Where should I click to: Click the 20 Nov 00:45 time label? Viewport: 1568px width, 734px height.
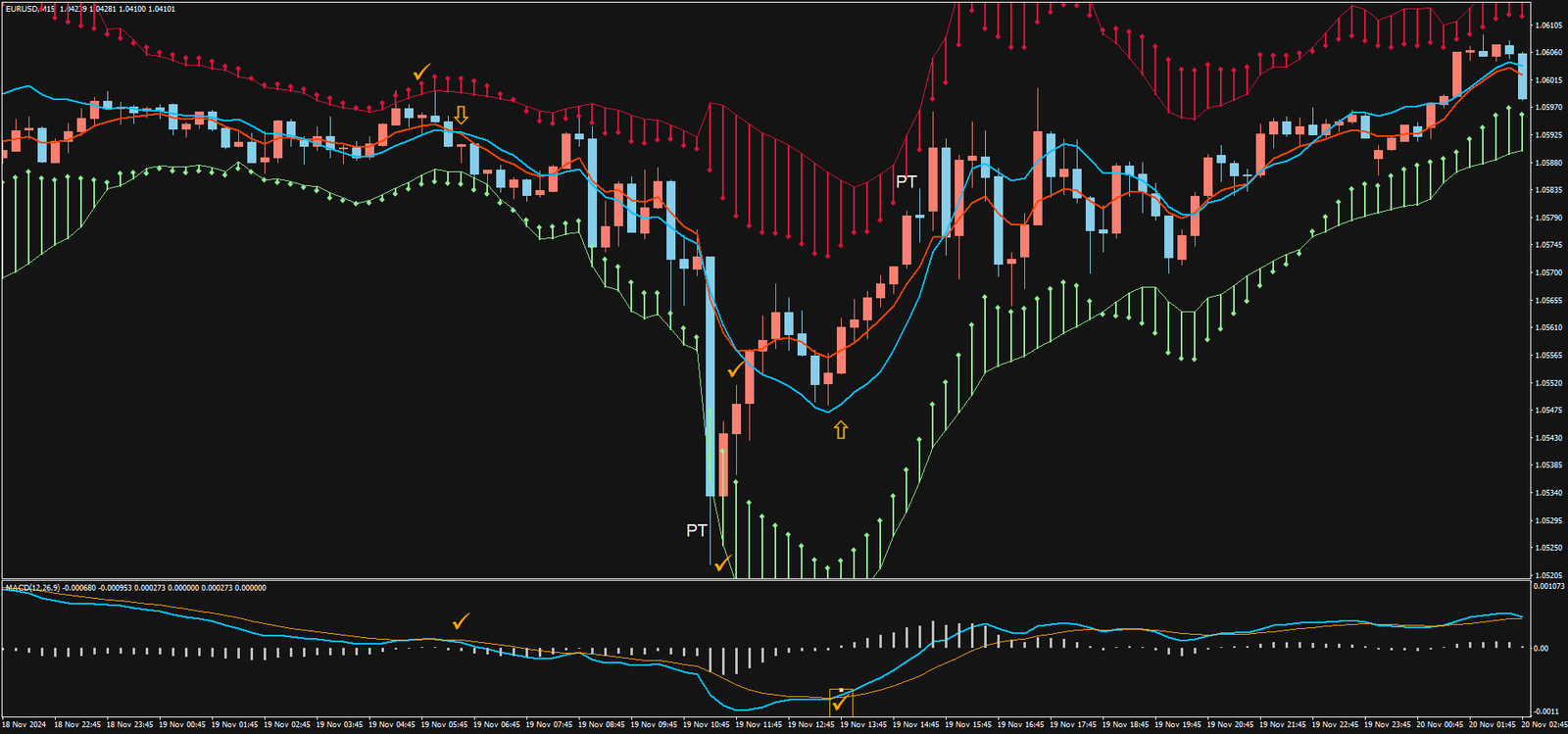point(1440,725)
